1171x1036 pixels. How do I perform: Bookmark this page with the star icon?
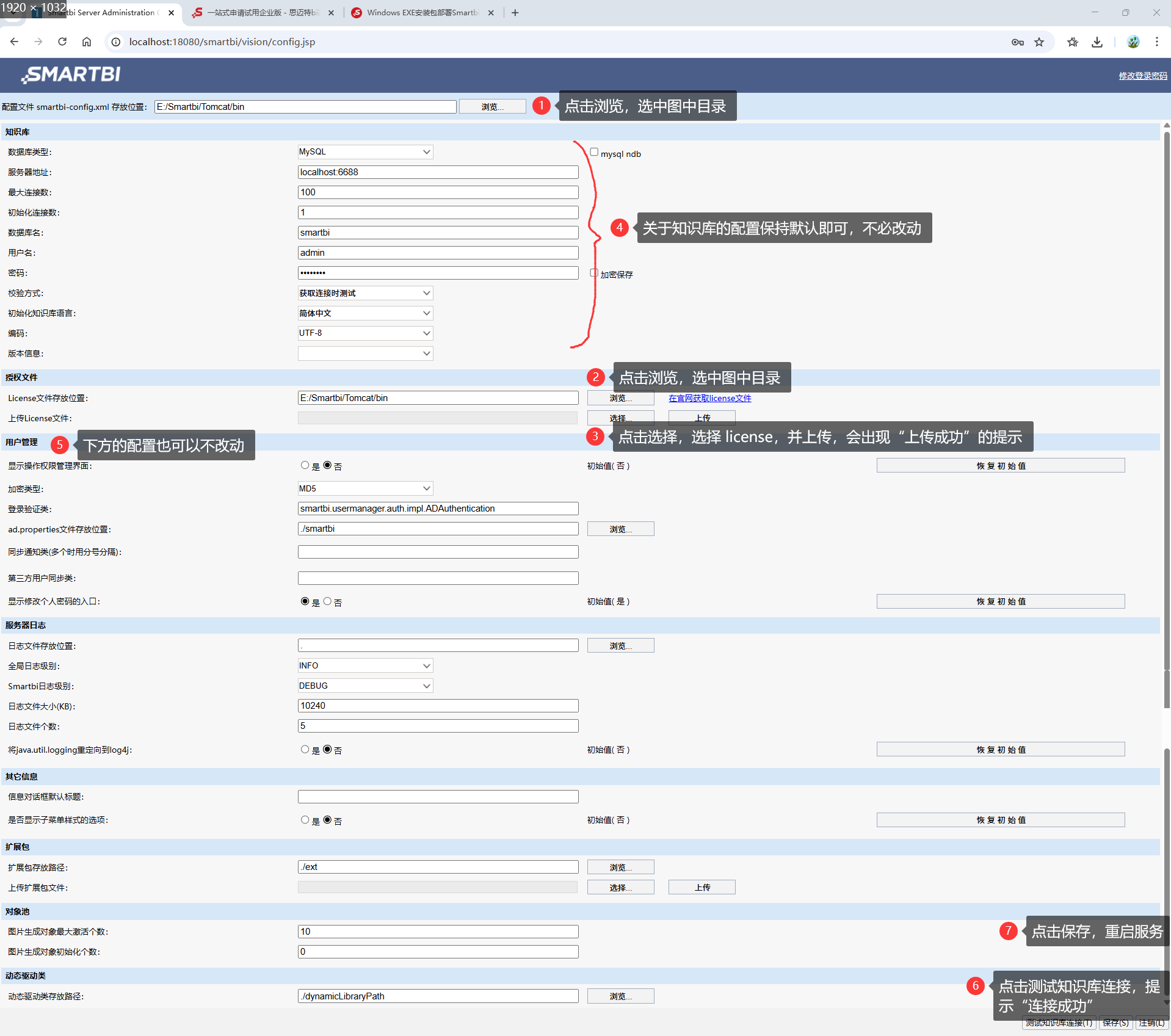tap(1039, 42)
